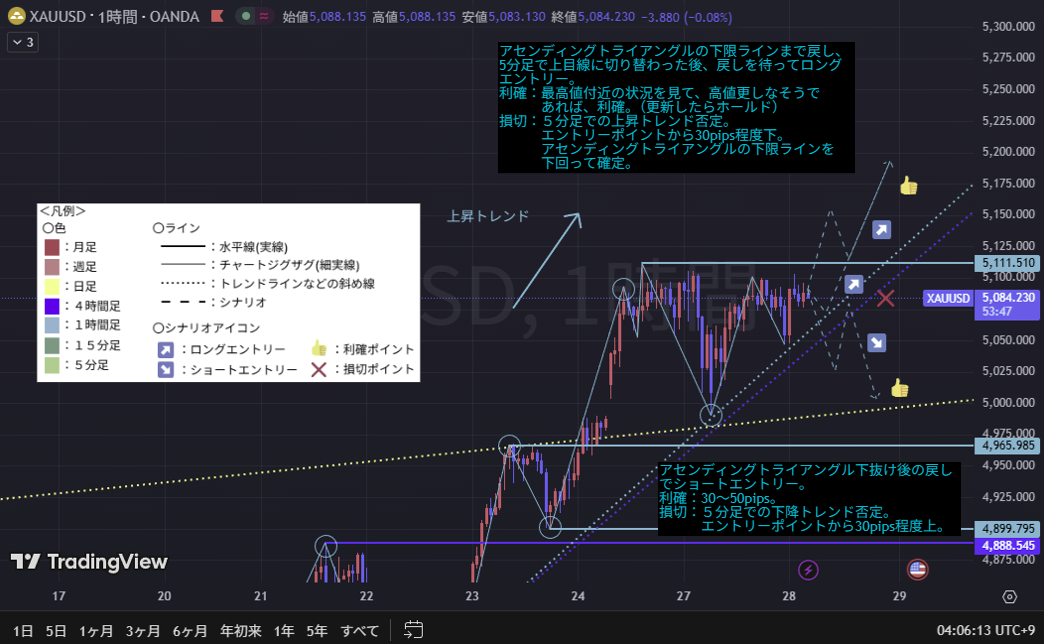Viewport: 1044px width, 644px height.
Task: Click すべて to show all data
Action: [x=360, y=631]
